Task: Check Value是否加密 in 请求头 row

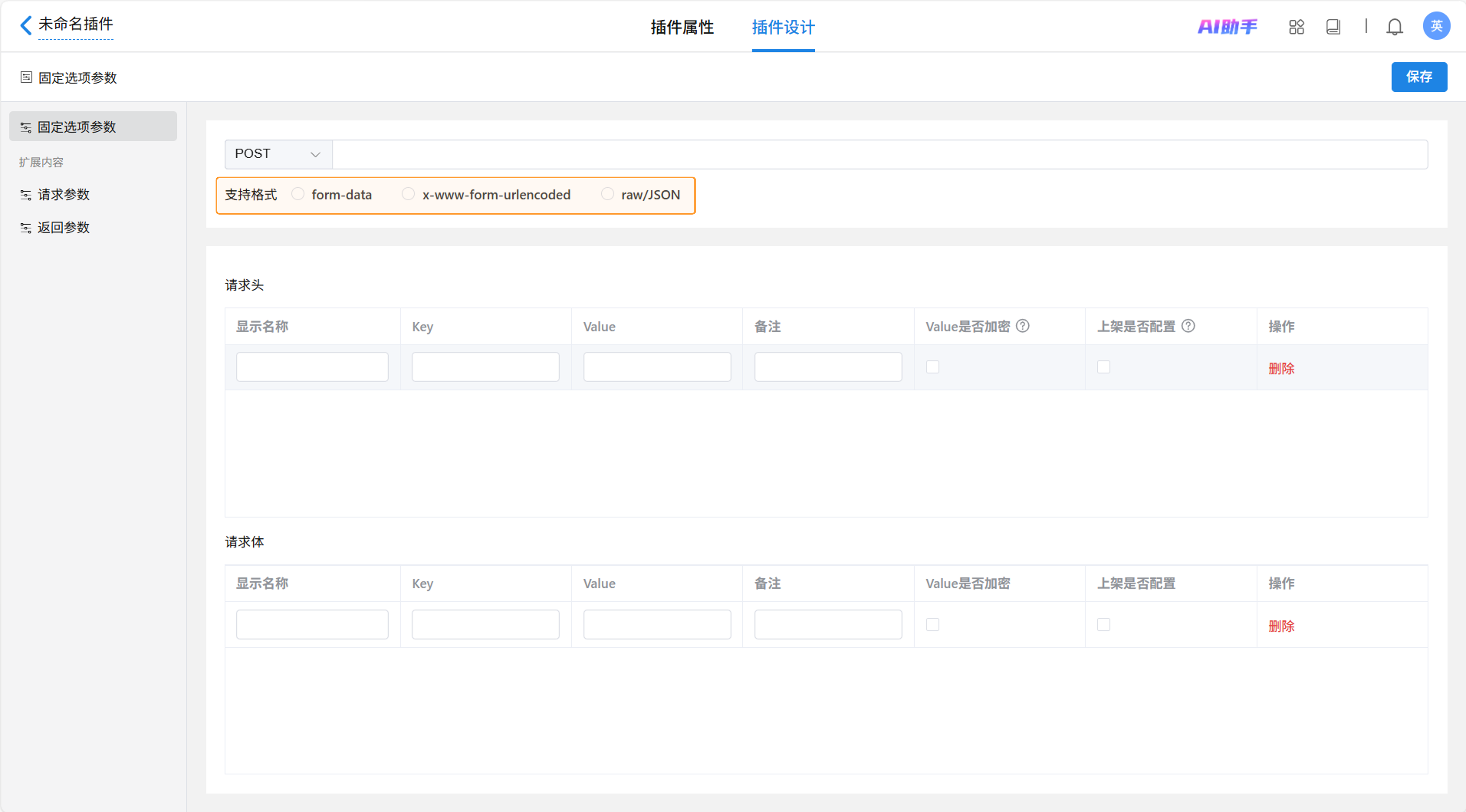Action: click(932, 367)
